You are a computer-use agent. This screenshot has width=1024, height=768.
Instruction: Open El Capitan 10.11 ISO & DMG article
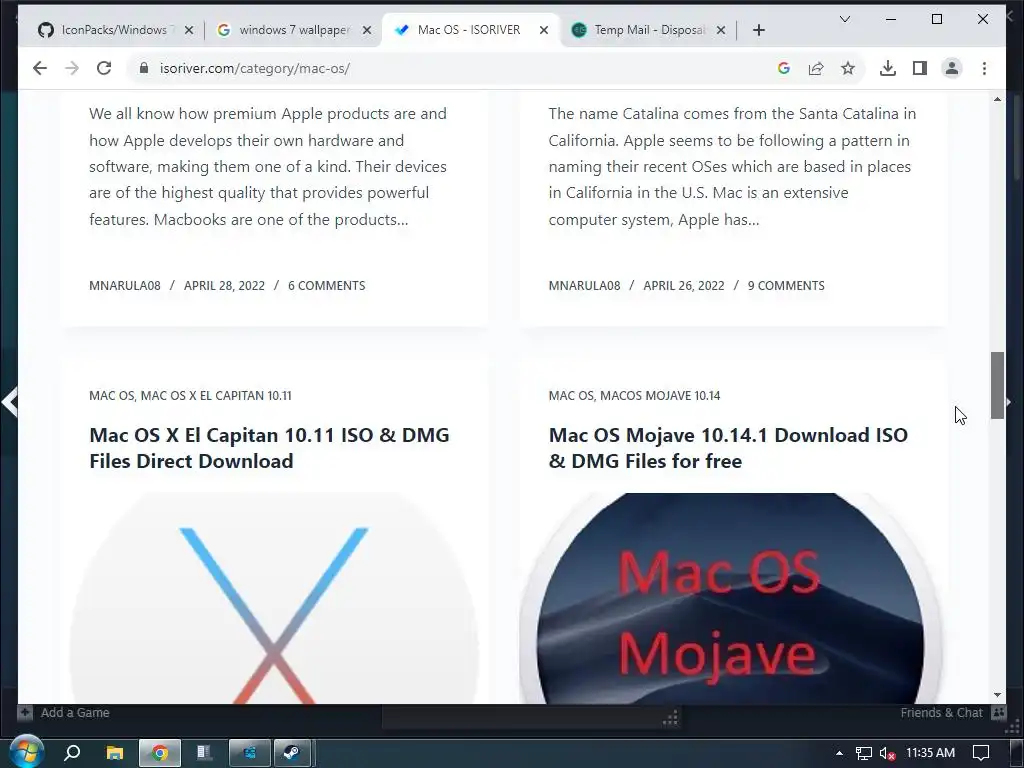pos(269,448)
